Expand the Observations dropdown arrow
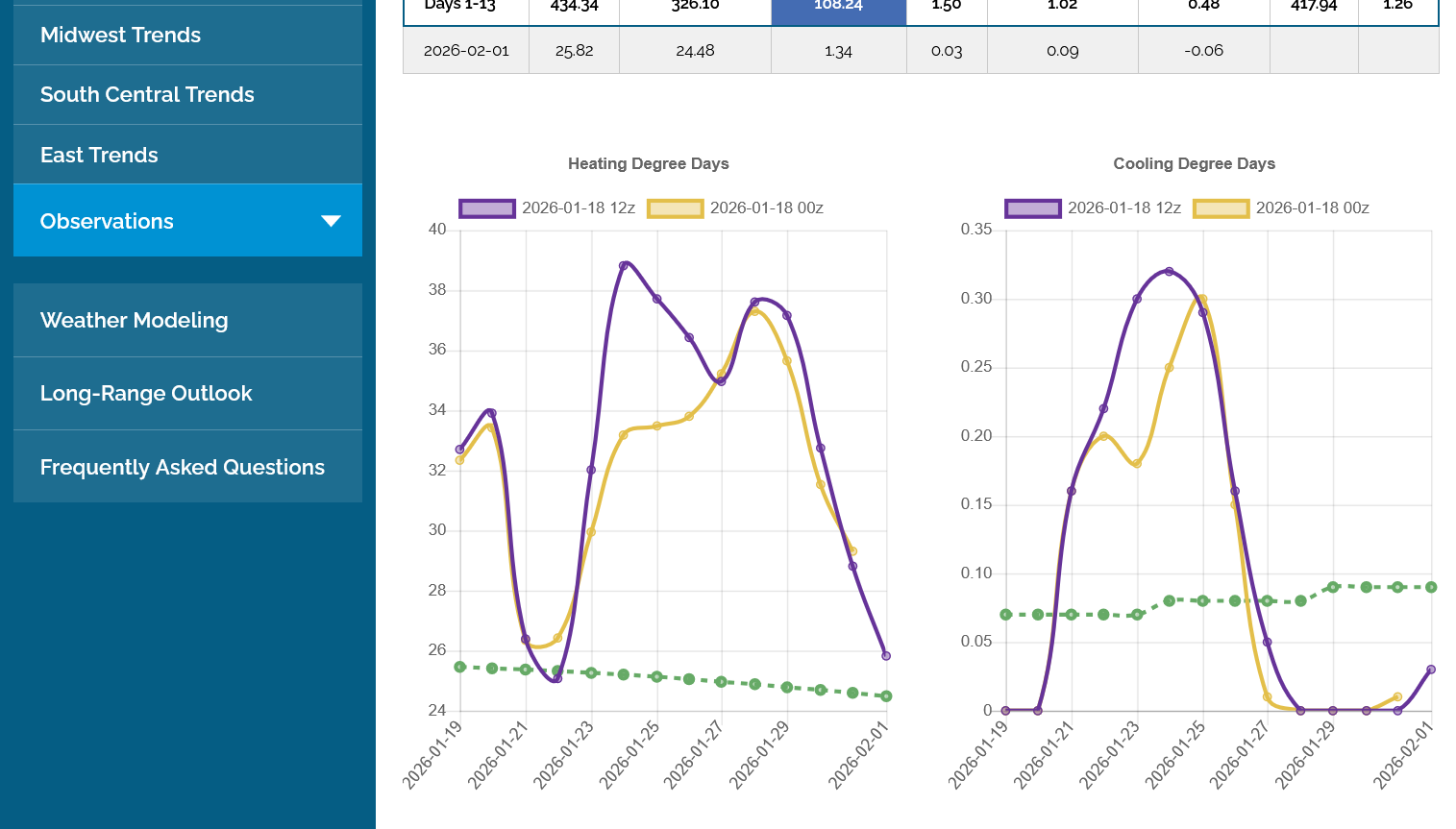This screenshot has width=1456, height=829. coord(331,221)
